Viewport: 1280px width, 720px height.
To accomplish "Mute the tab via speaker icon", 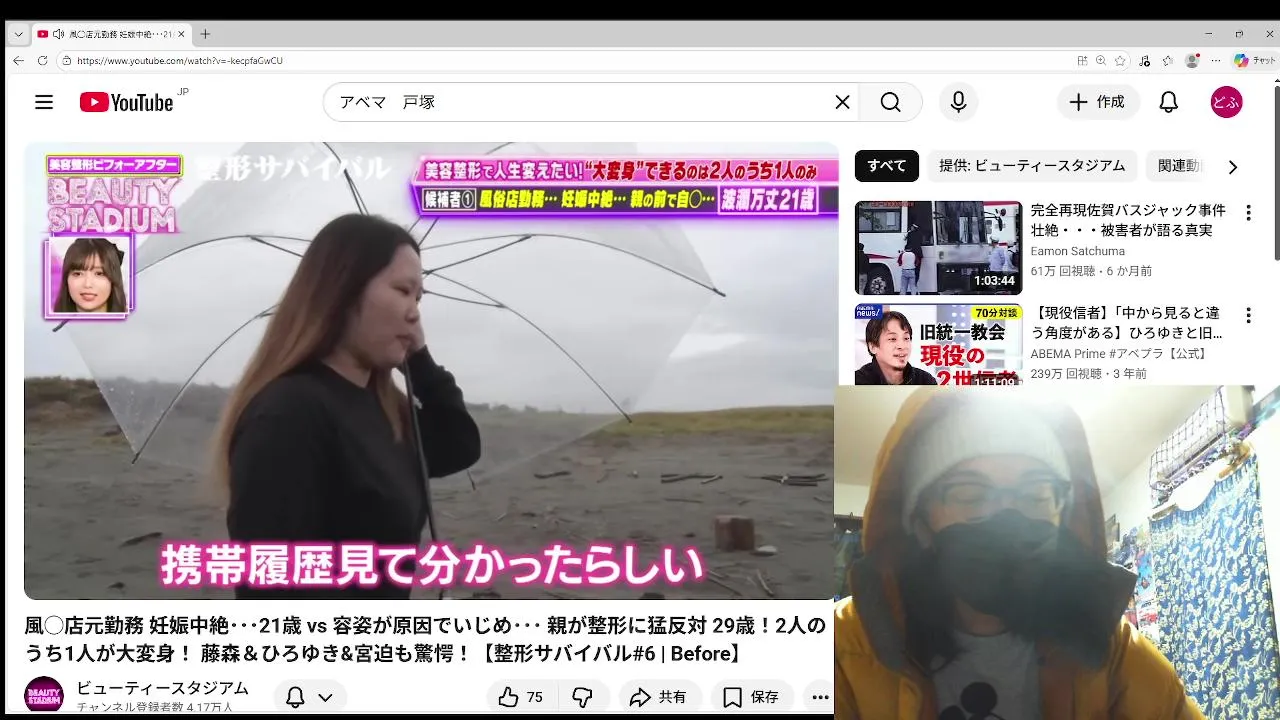I will pyautogui.click(x=58, y=34).
